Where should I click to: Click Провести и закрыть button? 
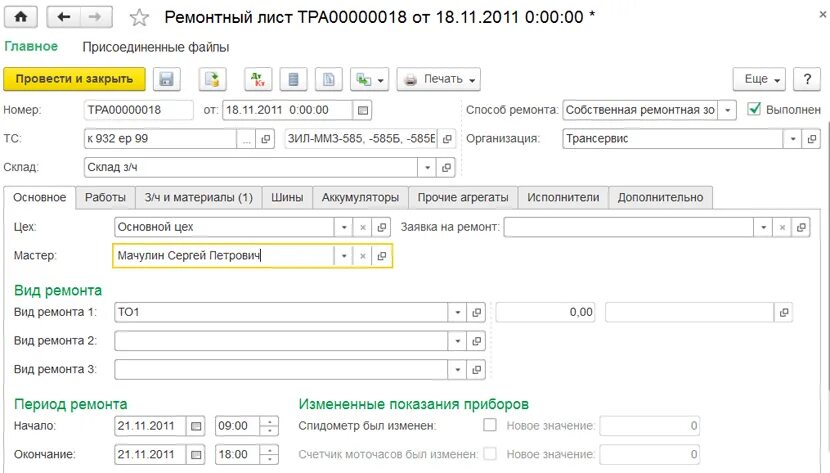(74, 79)
